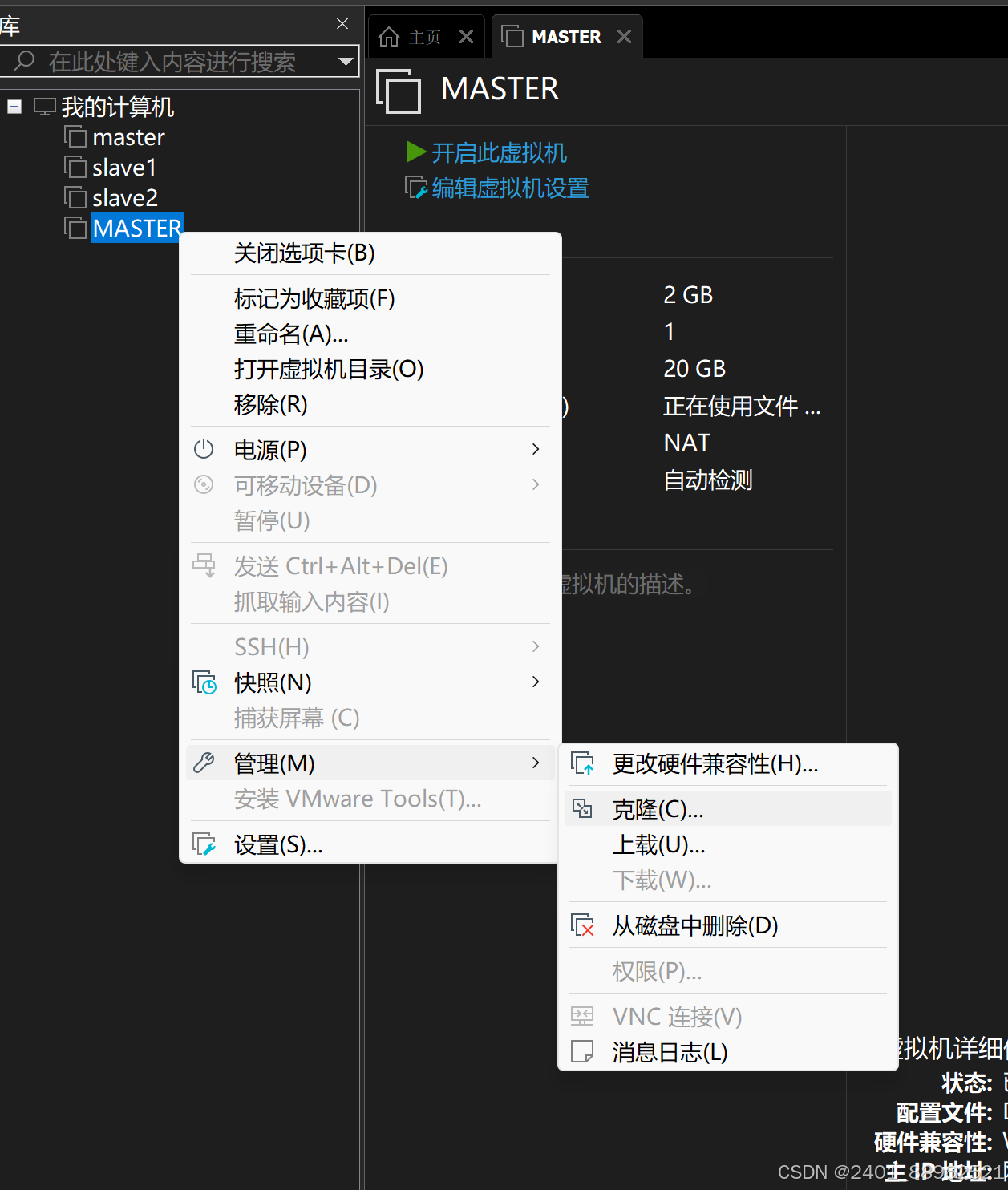The height and width of the screenshot is (1190, 1008).
Task: Click the note icon for 消息日志(L)
Action: [582, 1051]
